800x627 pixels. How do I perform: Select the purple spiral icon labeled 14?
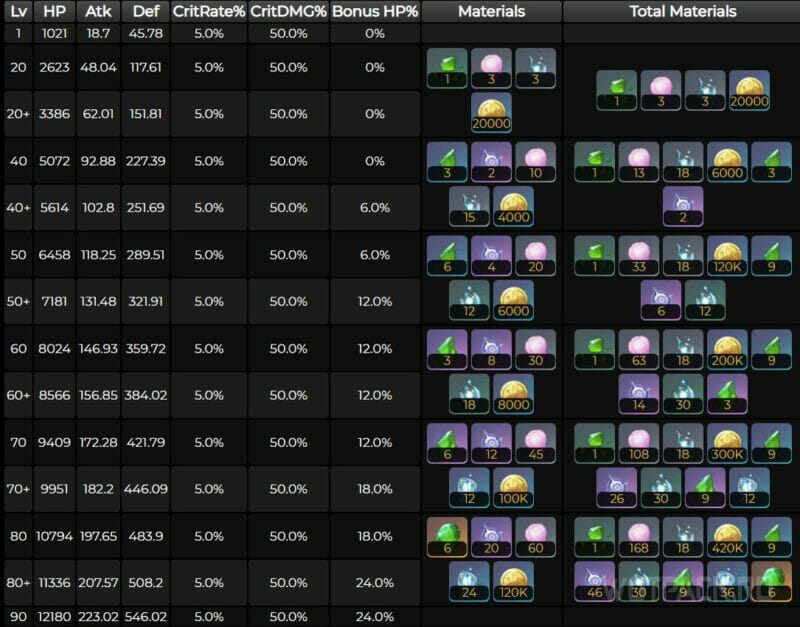coord(639,393)
